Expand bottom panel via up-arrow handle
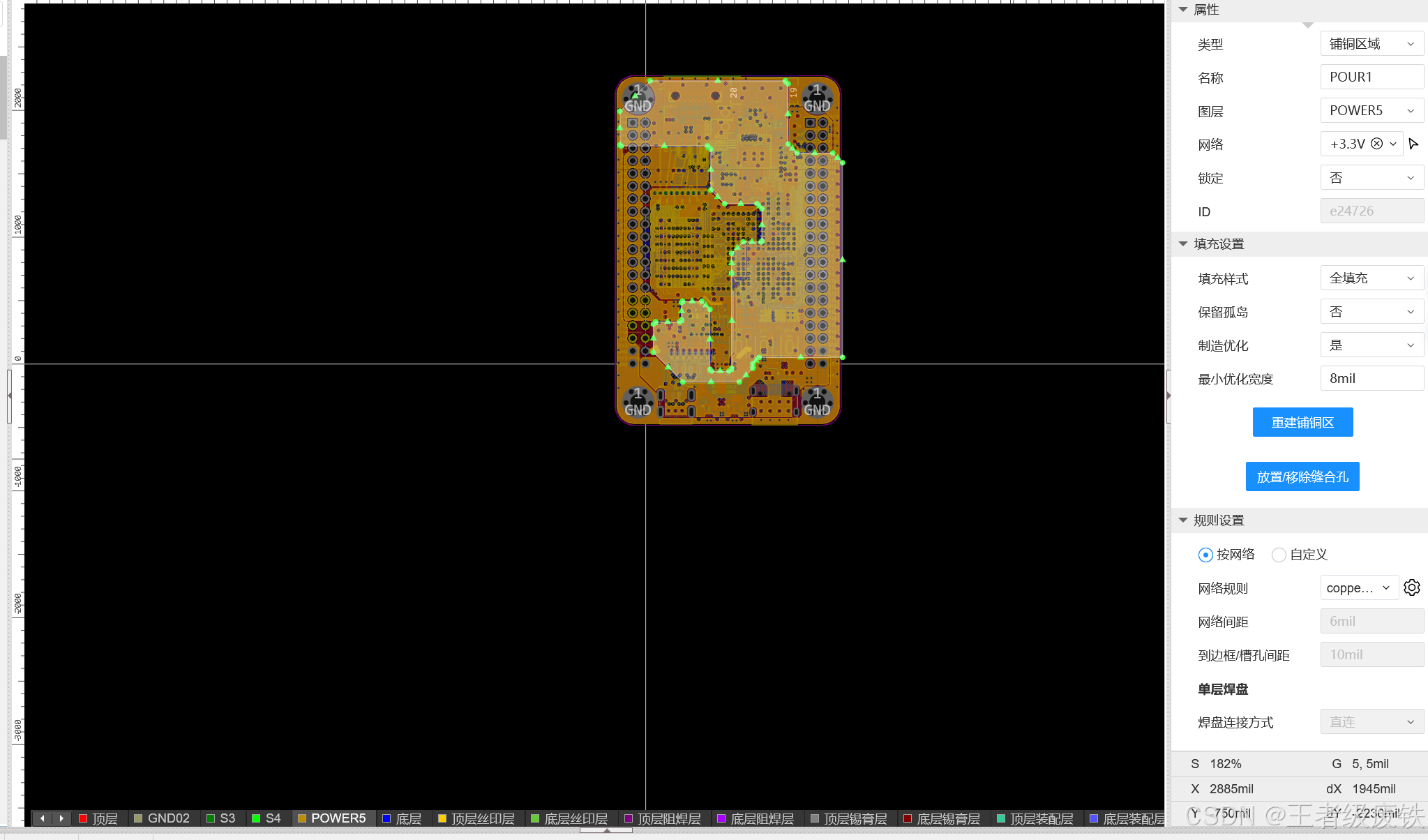 [606, 831]
